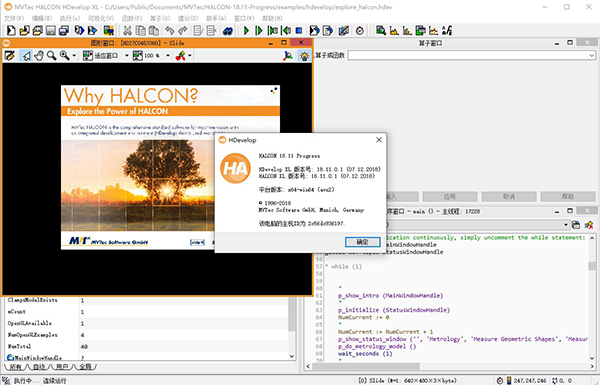
Task: Select the MainWindowHandle variable row
Action: click(x=147, y=357)
